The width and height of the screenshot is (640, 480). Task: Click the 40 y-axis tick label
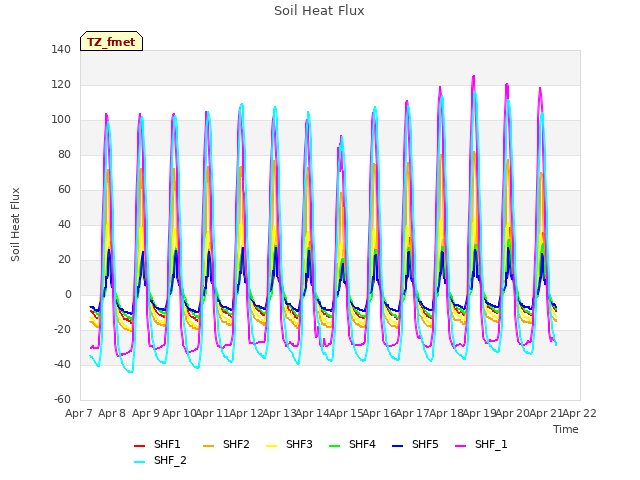point(64,224)
